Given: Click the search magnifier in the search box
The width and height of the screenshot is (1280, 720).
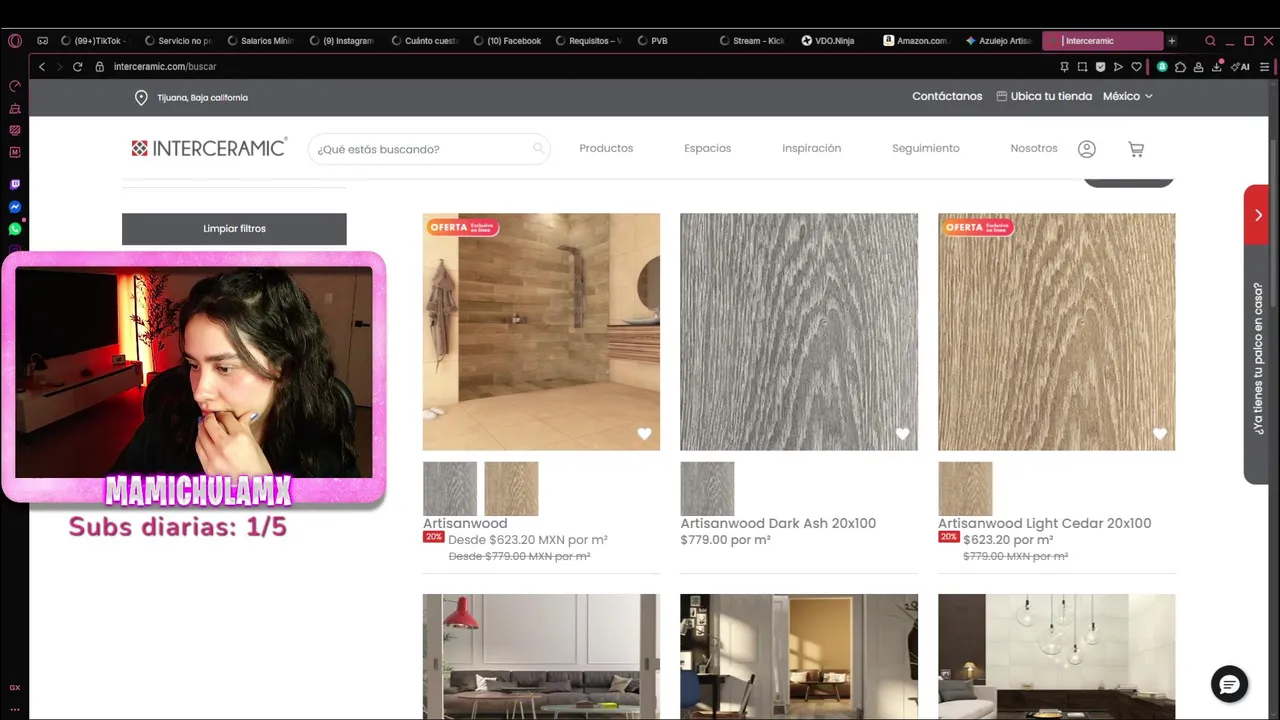Looking at the screenshot, I should [x=538, y=149].
